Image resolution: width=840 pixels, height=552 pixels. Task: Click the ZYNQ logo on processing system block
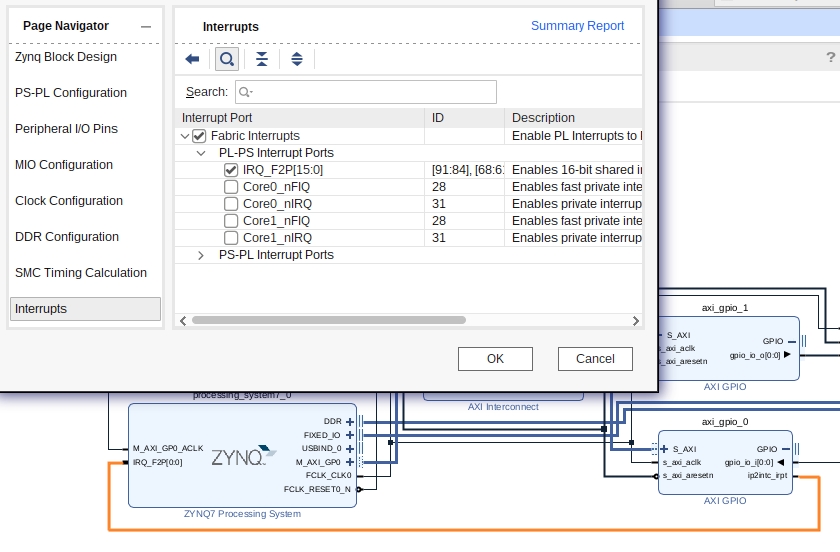(244, 456)
